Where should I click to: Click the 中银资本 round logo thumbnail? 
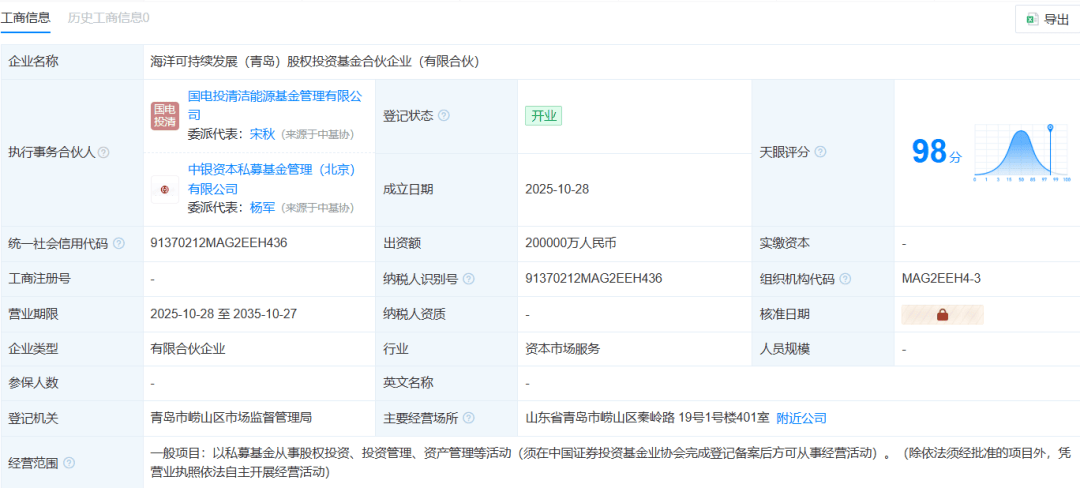click(x=165, y=189)
